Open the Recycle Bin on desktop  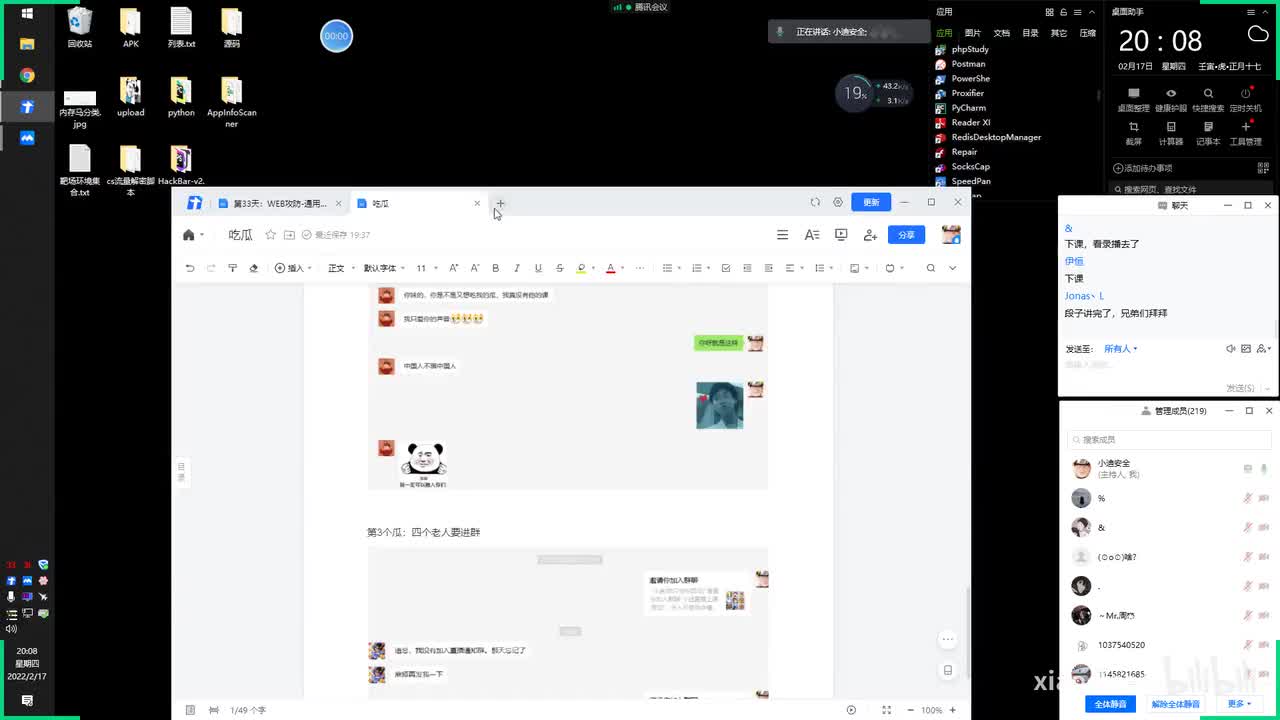(80, 27)
